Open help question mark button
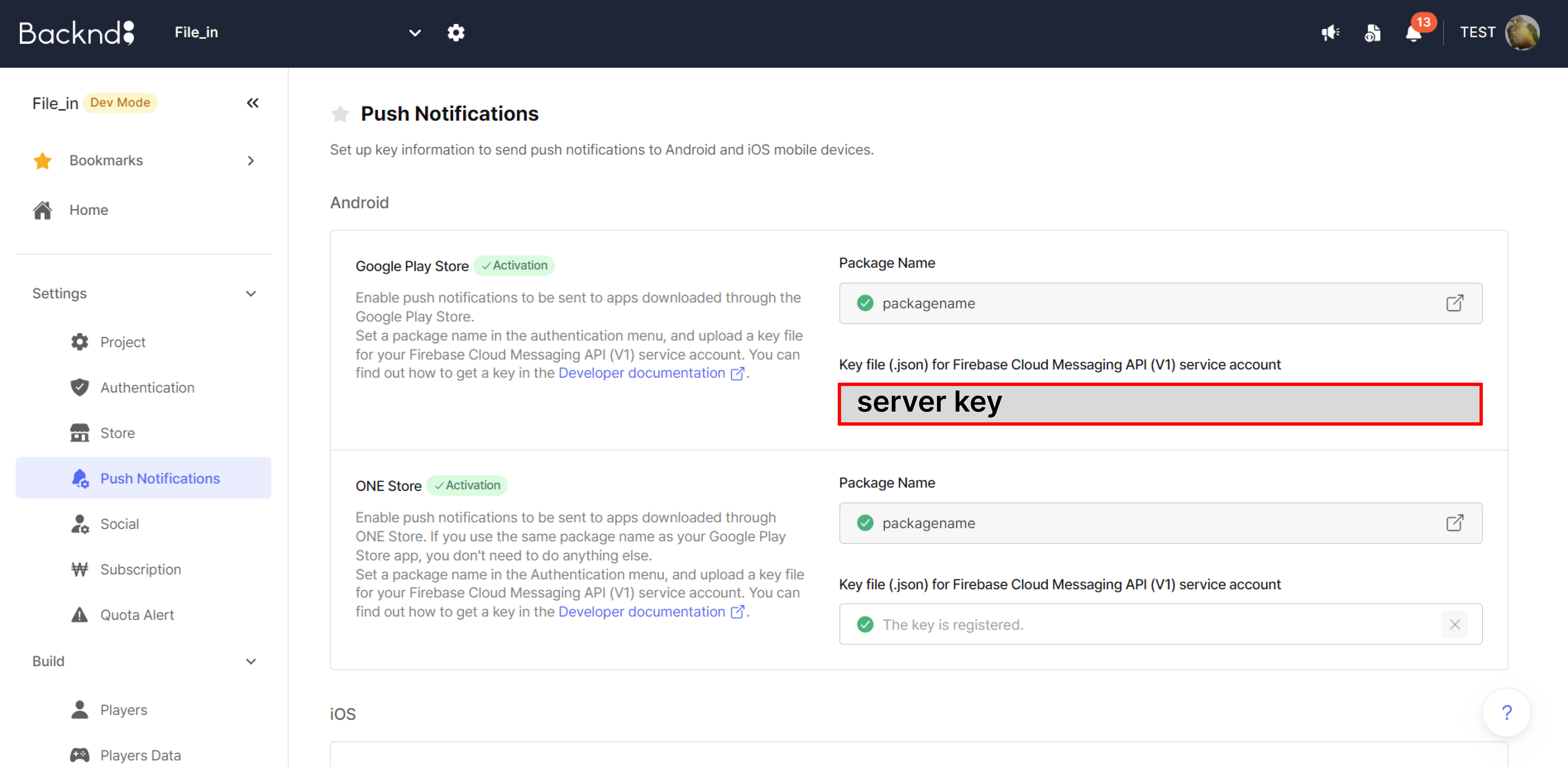 click(x=1507, y=712)
